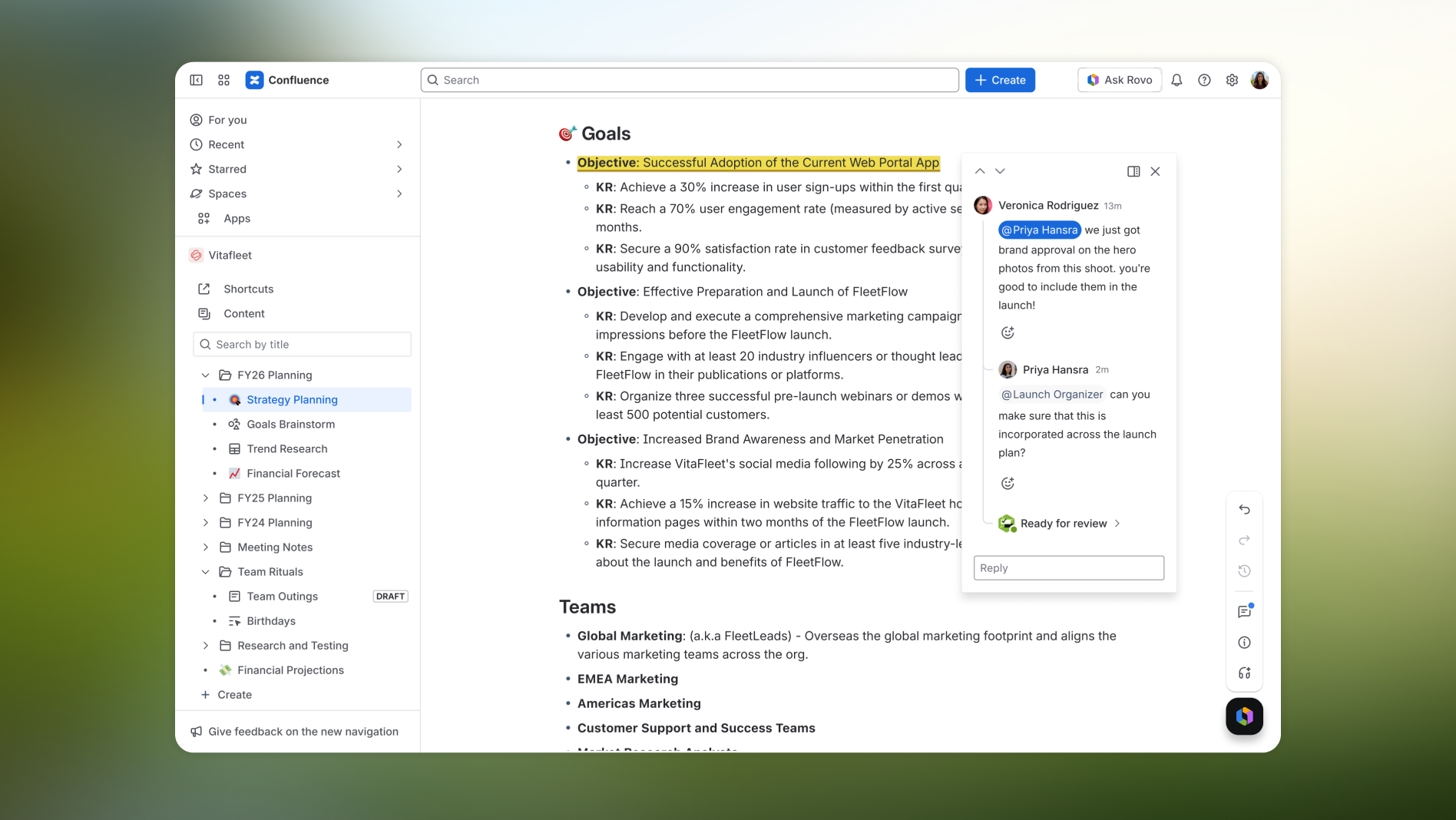
Task: Go to previous comment with up chevron
Action: [x=980, y=171]
